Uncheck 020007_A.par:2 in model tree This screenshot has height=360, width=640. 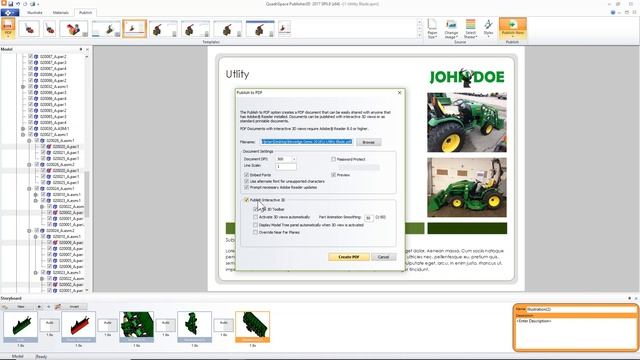[31, 57]
